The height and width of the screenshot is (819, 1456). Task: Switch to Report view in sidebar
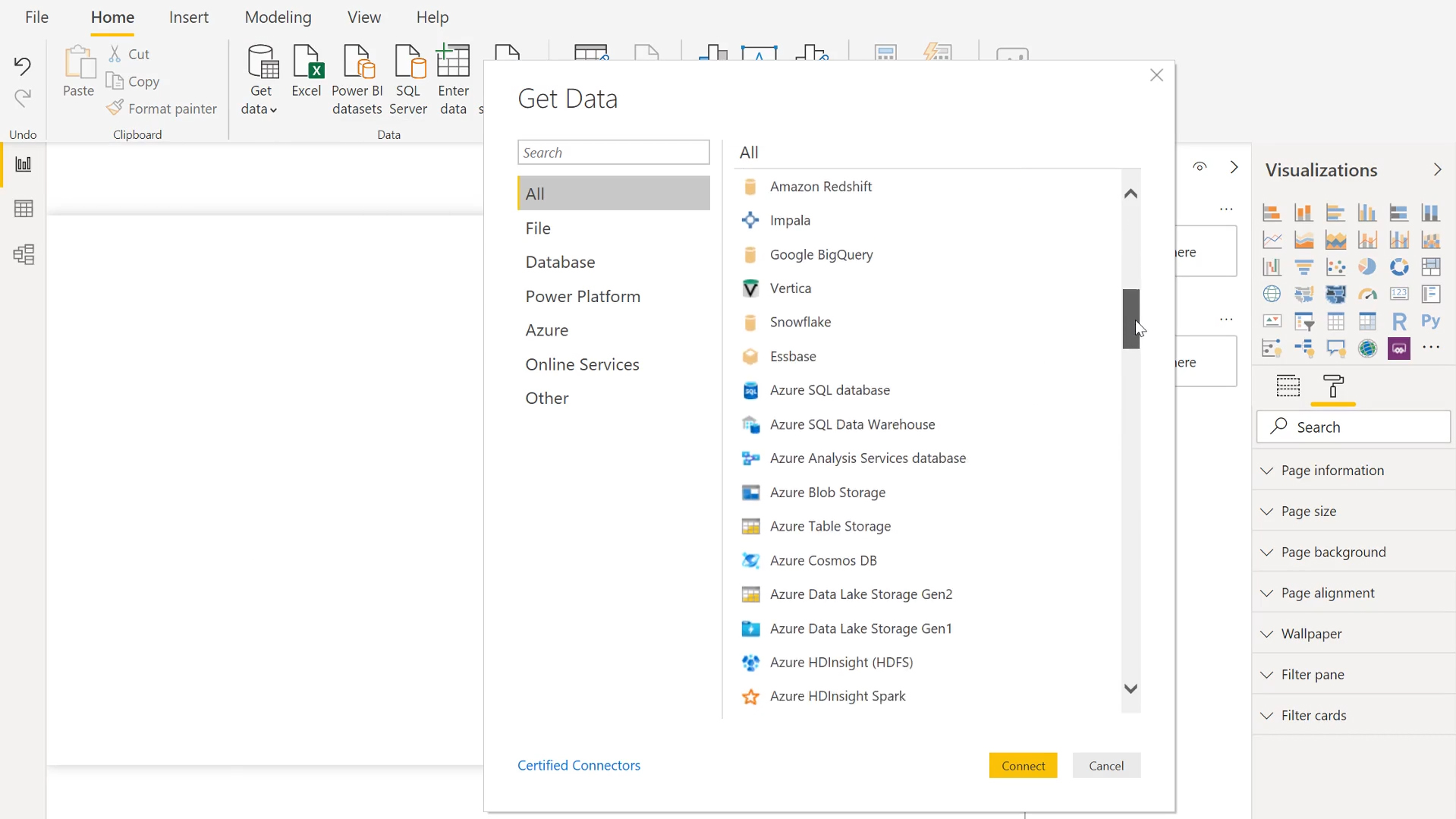(24, 165)
